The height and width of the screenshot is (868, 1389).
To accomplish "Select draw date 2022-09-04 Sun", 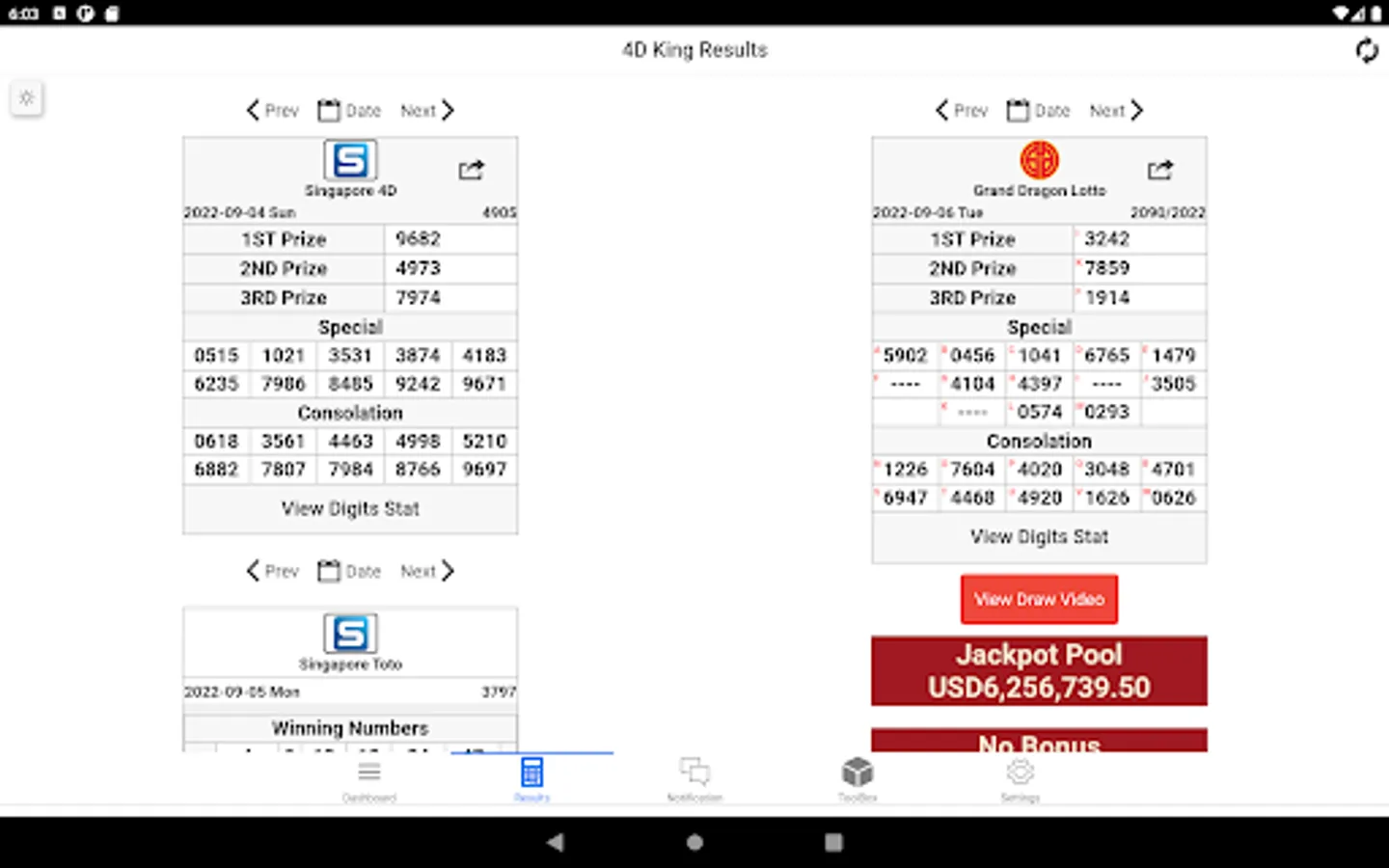I will (x=240, y=213).
